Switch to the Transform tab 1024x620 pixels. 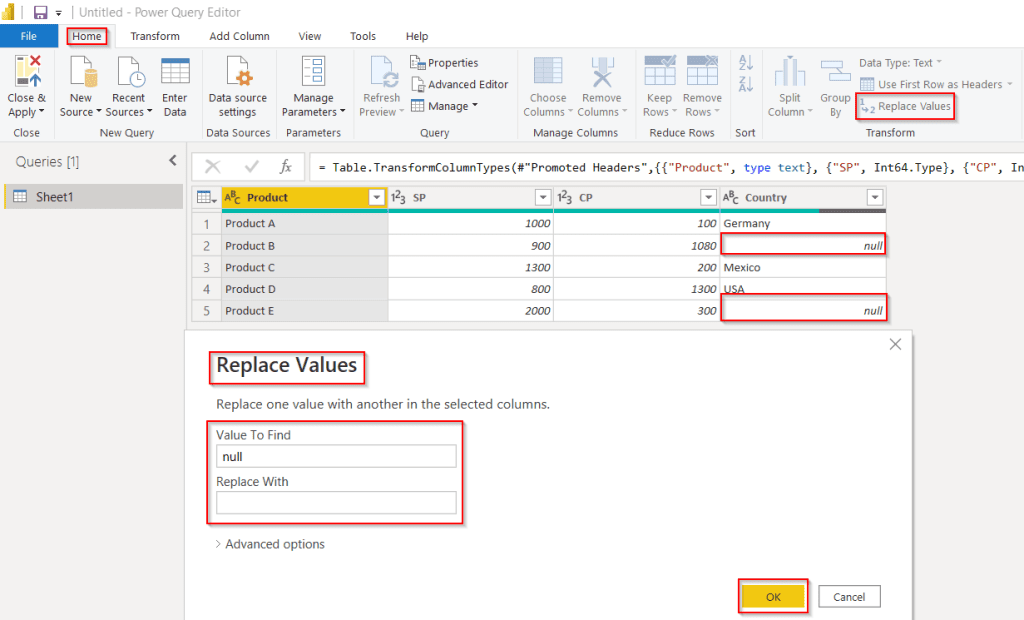(x=155, y=36)
